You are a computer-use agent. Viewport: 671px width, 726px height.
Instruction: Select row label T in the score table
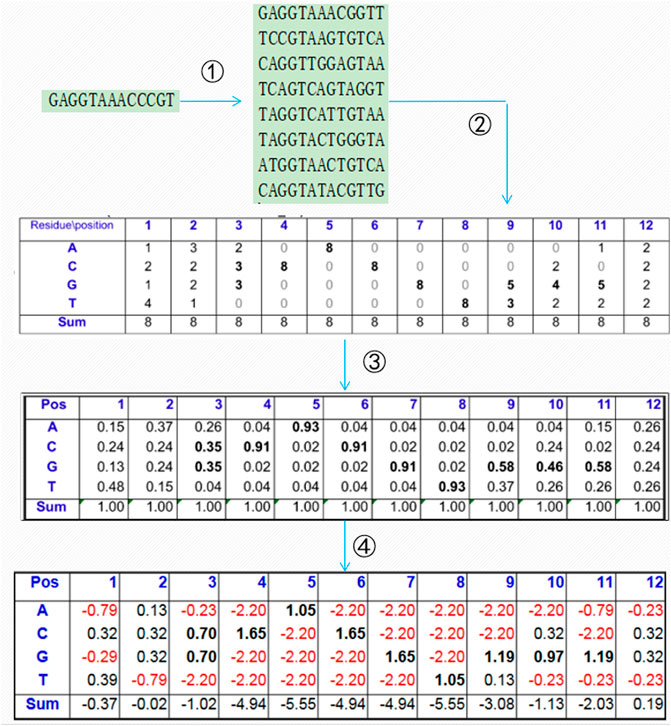point(43,680)
